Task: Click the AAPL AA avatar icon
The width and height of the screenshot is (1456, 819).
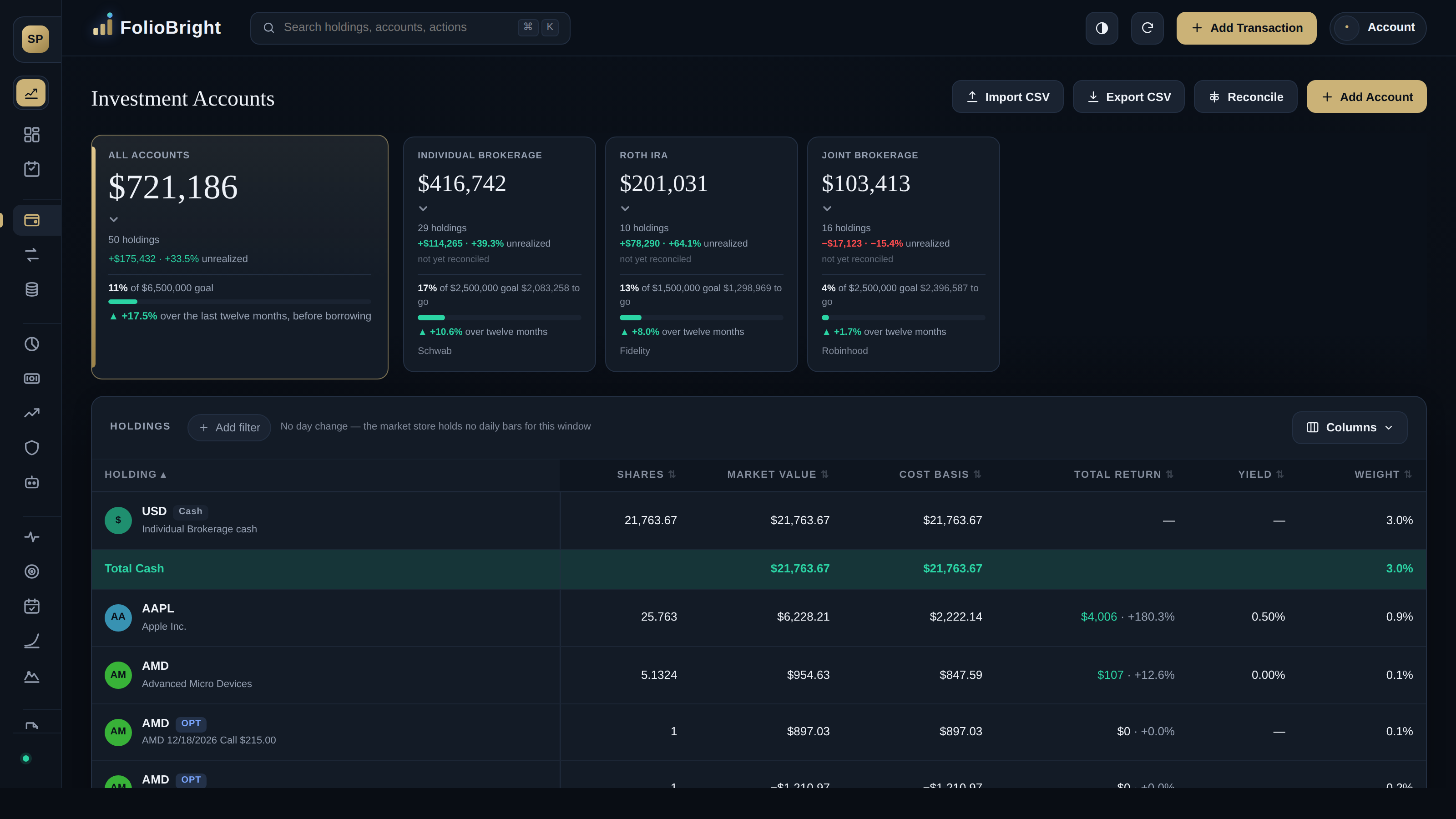Action: [118, 617]
